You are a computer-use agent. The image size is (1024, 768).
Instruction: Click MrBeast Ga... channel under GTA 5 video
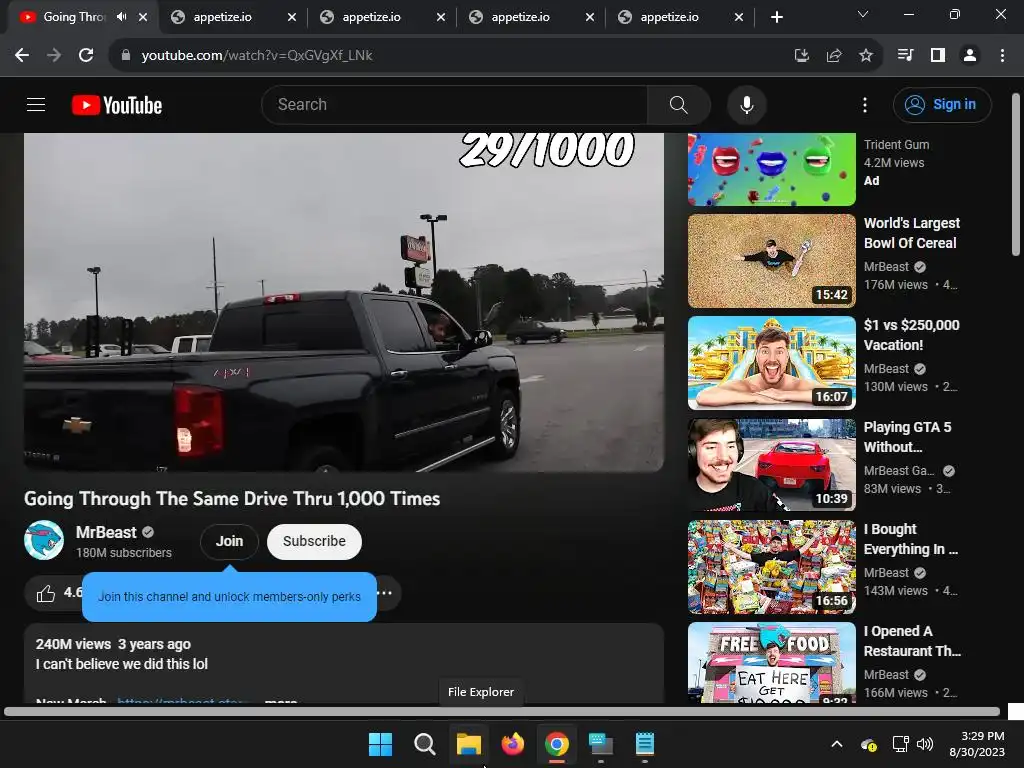pyautogui.click(x=899, y=471)
